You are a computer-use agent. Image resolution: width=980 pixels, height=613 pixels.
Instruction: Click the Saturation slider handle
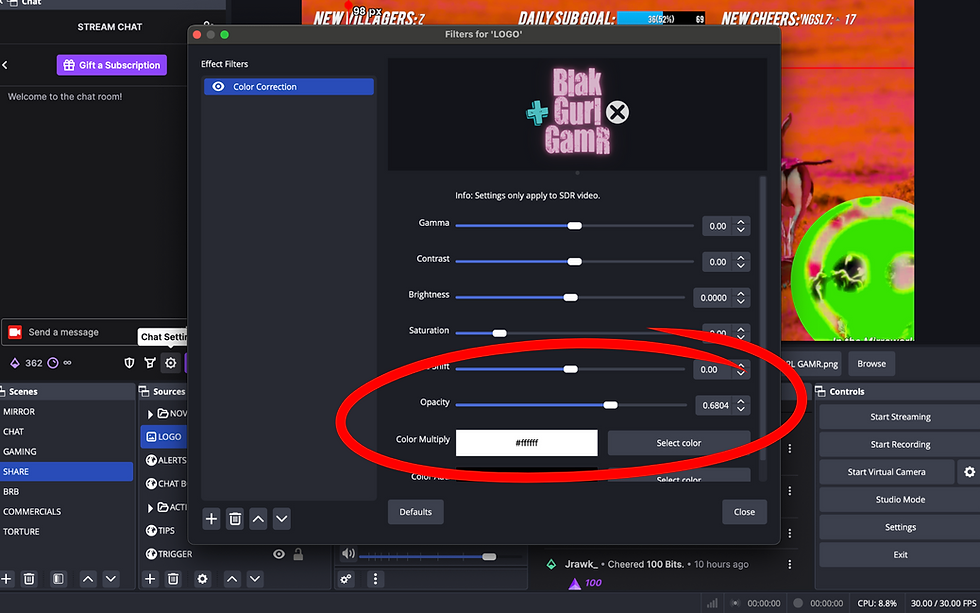point(499,333)
